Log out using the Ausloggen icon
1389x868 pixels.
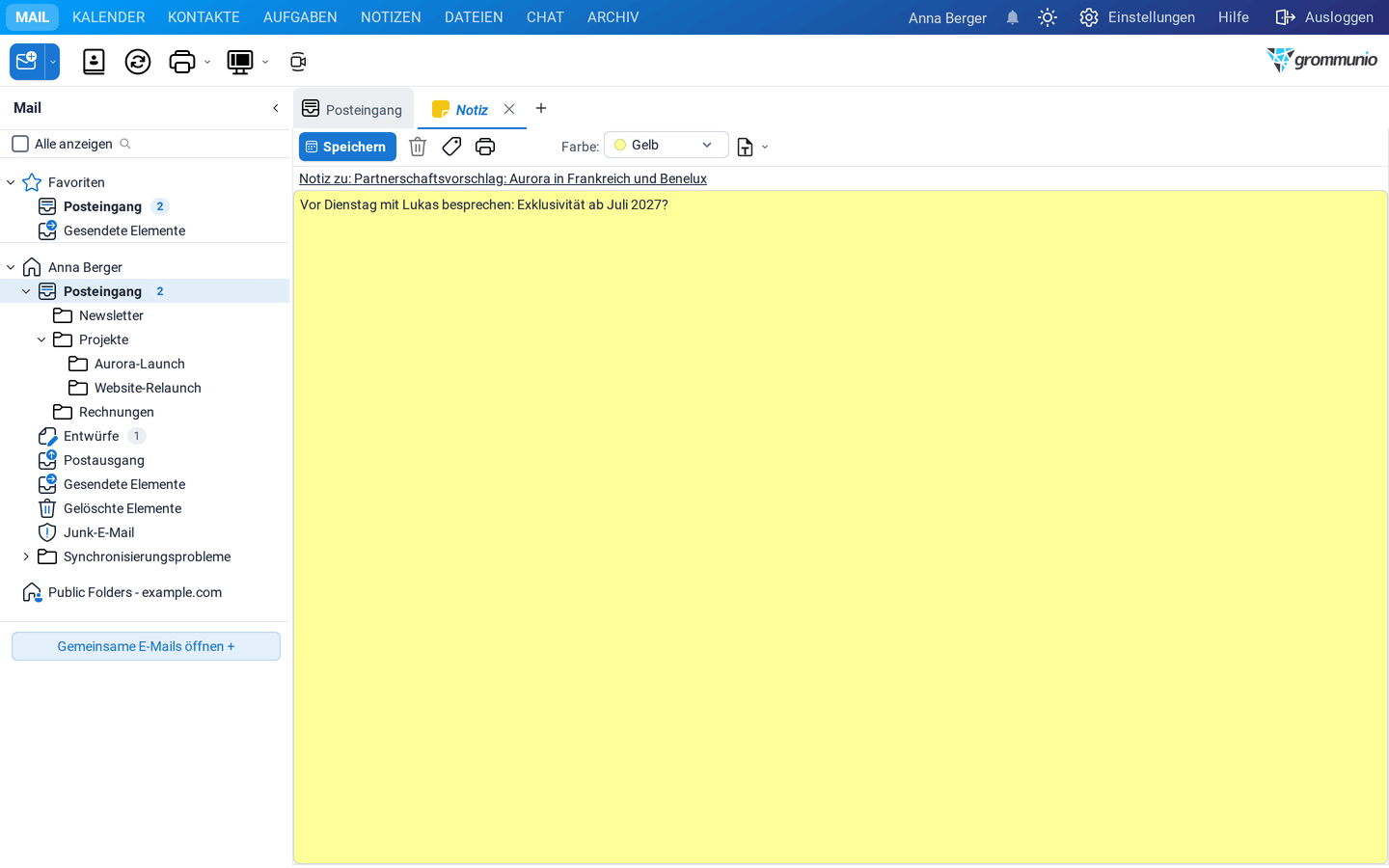(x=1285, y=17)
